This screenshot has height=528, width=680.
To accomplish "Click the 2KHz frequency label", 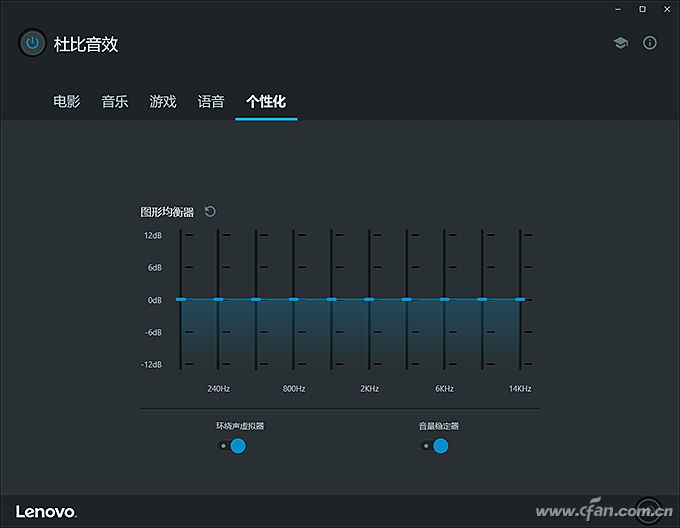I will pos(369,388).
